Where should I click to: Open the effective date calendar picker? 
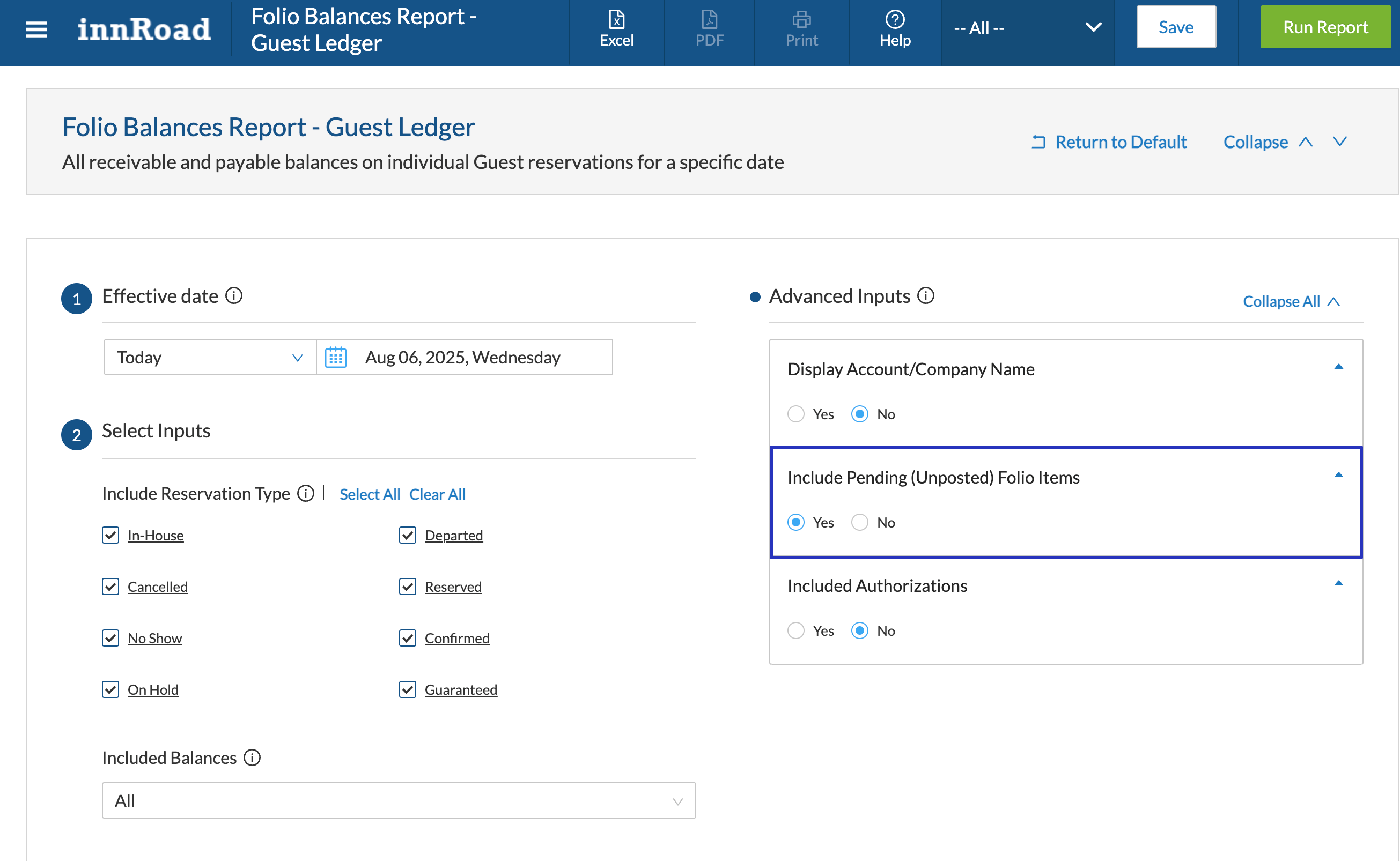click(335, 358)
